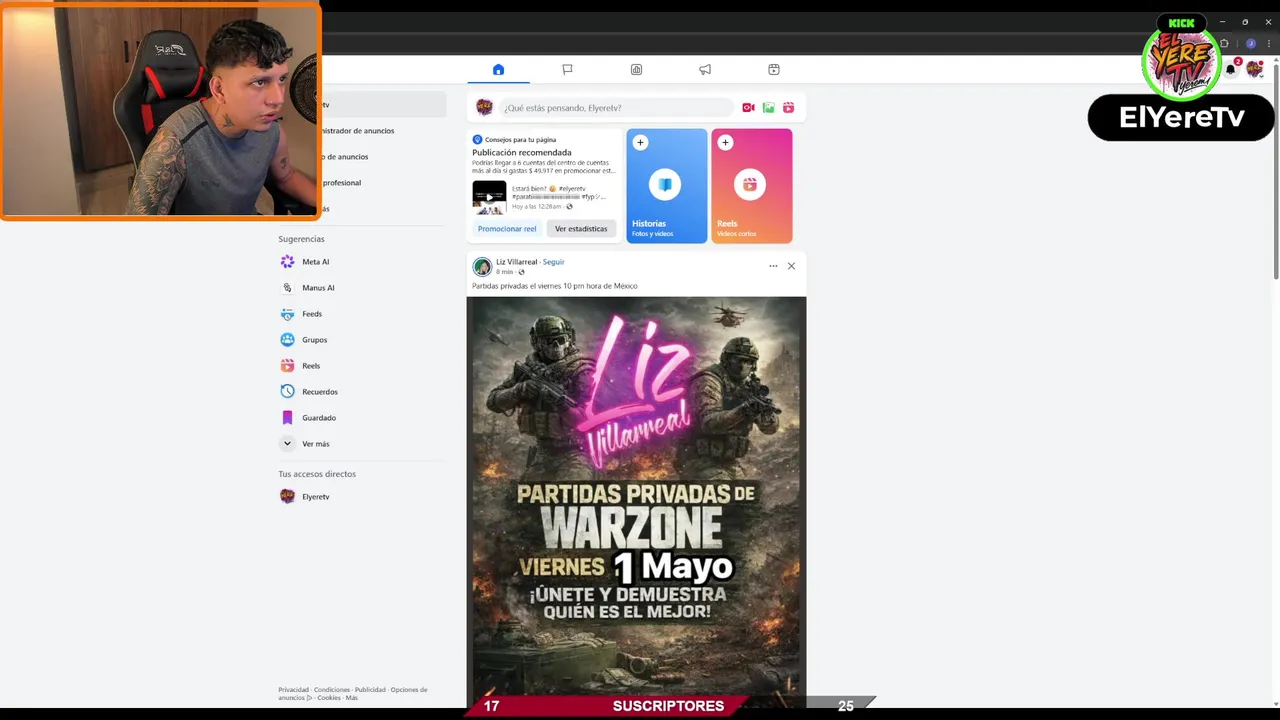Click the page vertical scrollbar thumb

tap(1276, 170)
